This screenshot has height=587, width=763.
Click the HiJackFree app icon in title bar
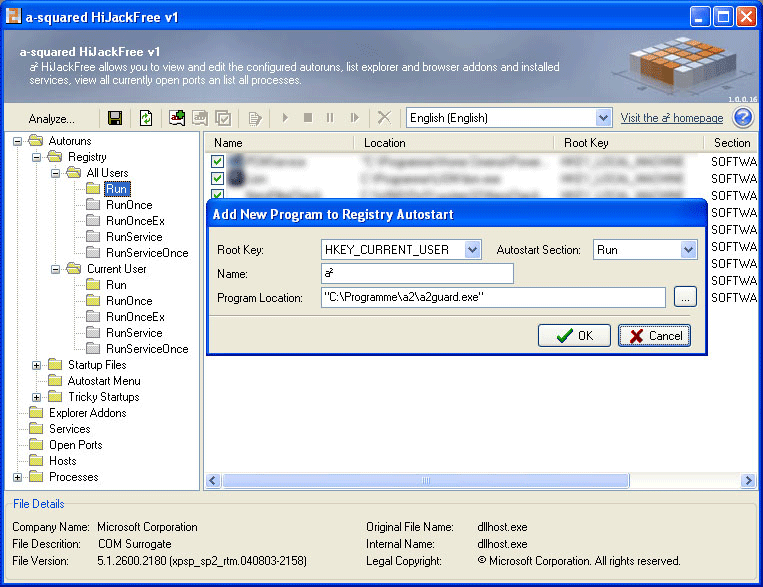tap(14, 16)
